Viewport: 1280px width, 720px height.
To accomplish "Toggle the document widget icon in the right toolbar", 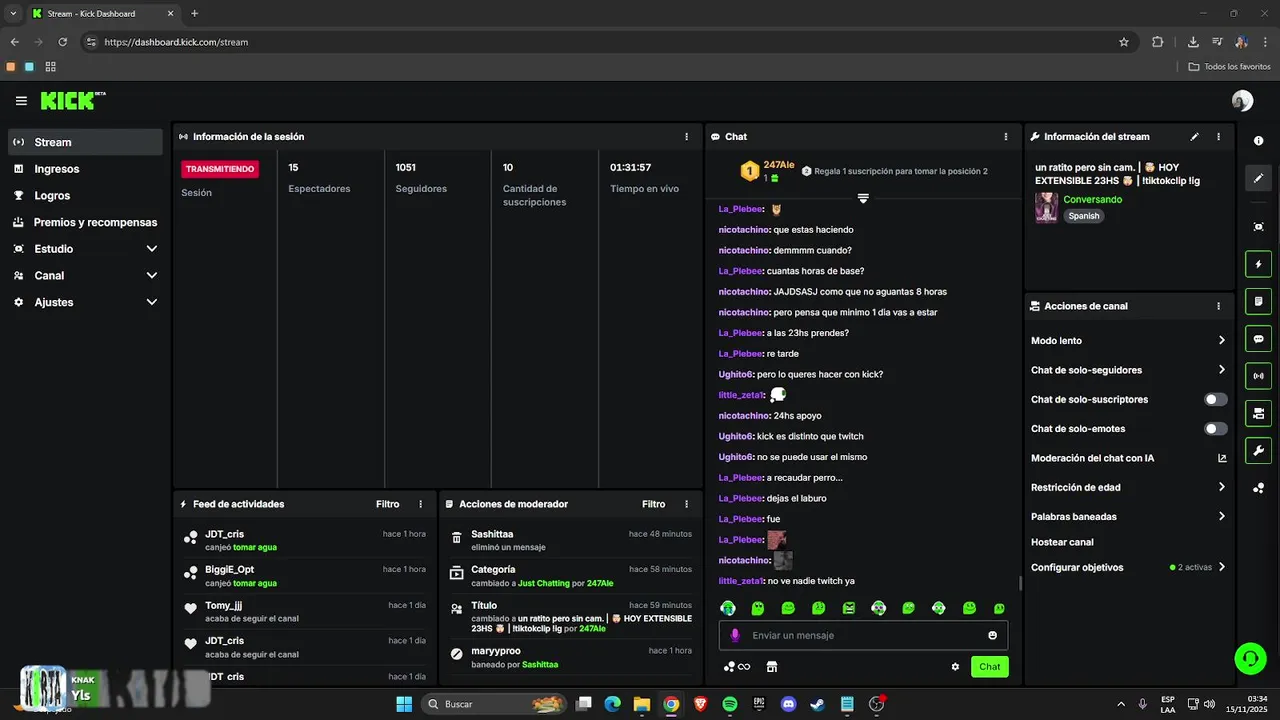I will 1259,301.
